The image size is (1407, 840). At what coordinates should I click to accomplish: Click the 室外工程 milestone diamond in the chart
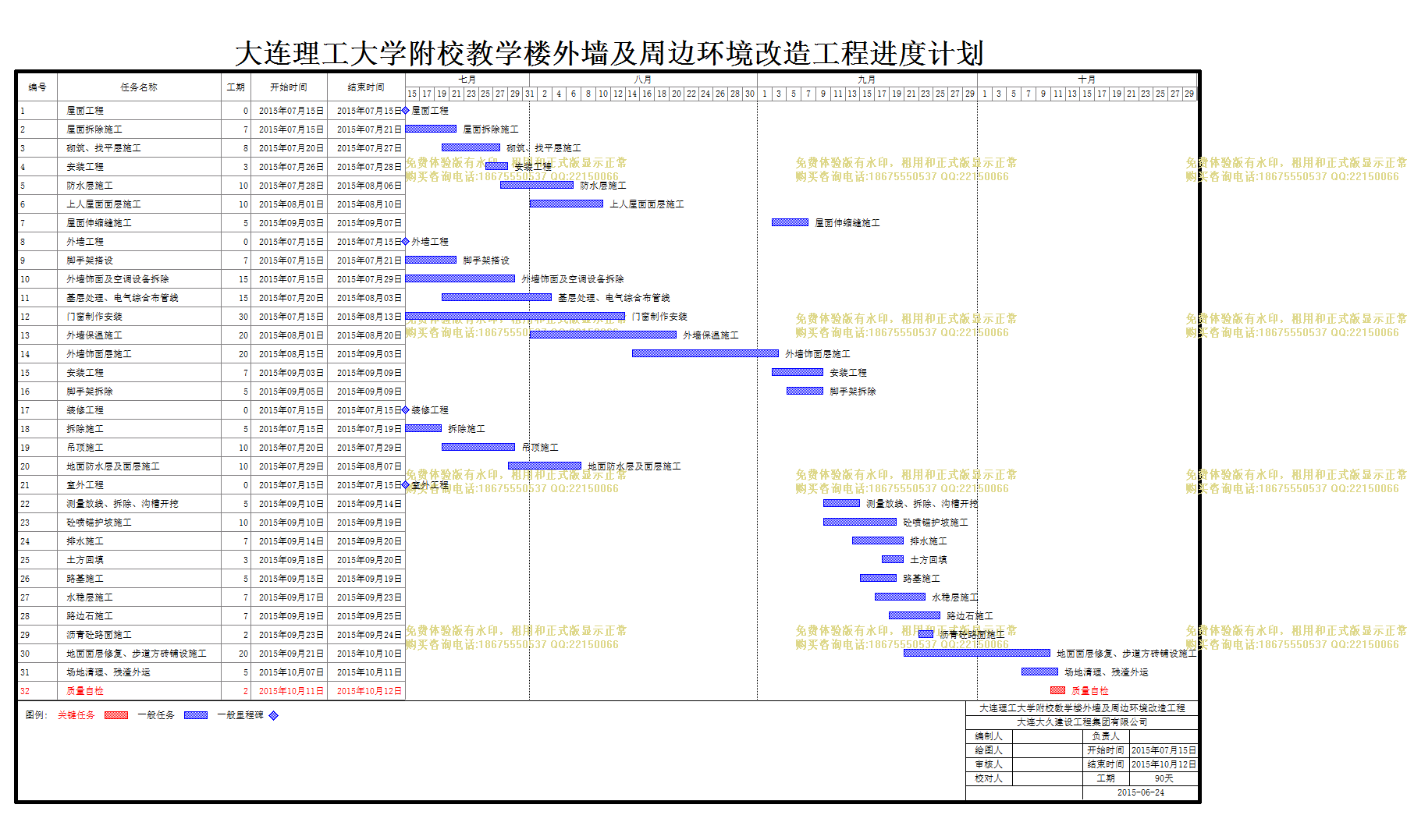[406, 485]
